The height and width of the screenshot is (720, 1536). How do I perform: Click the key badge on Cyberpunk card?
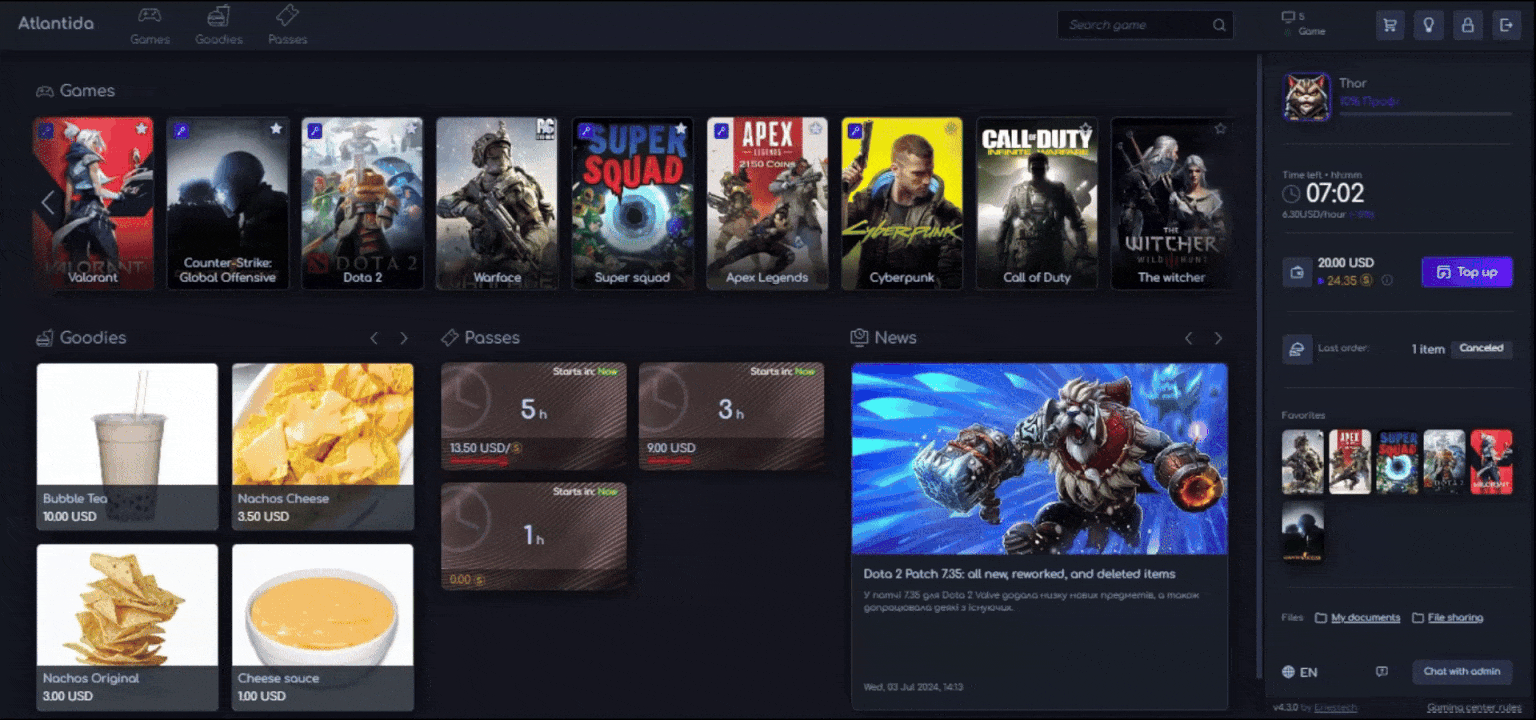coord(855,131)
